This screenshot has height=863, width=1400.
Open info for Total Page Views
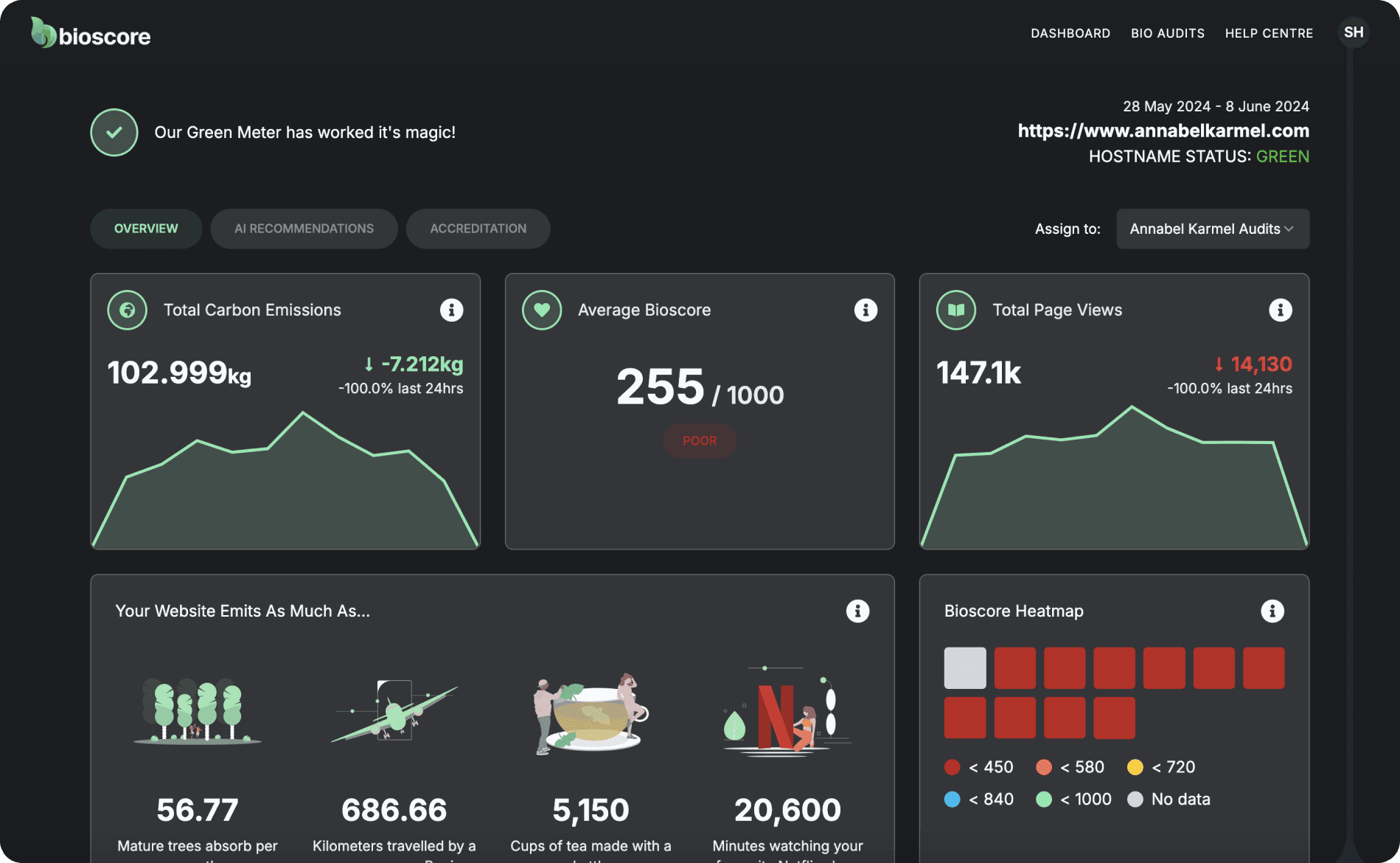coord(1280,310)
